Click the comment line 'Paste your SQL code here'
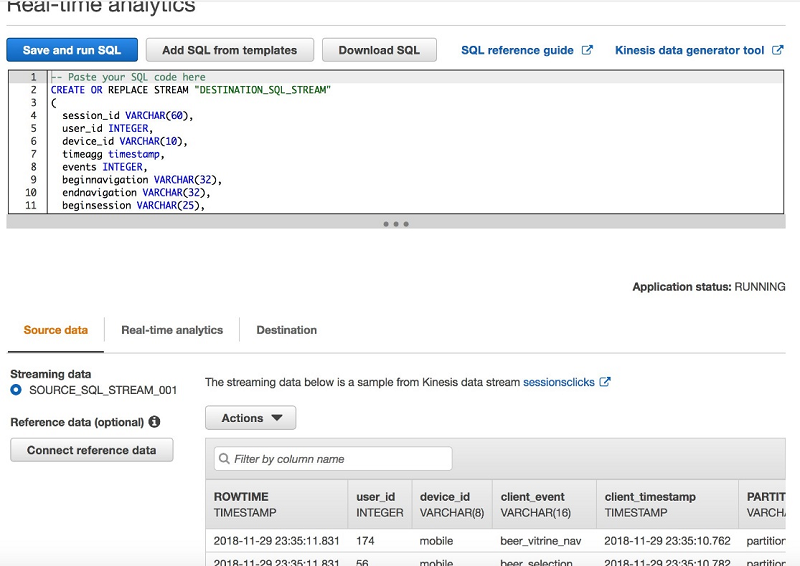 128,77
